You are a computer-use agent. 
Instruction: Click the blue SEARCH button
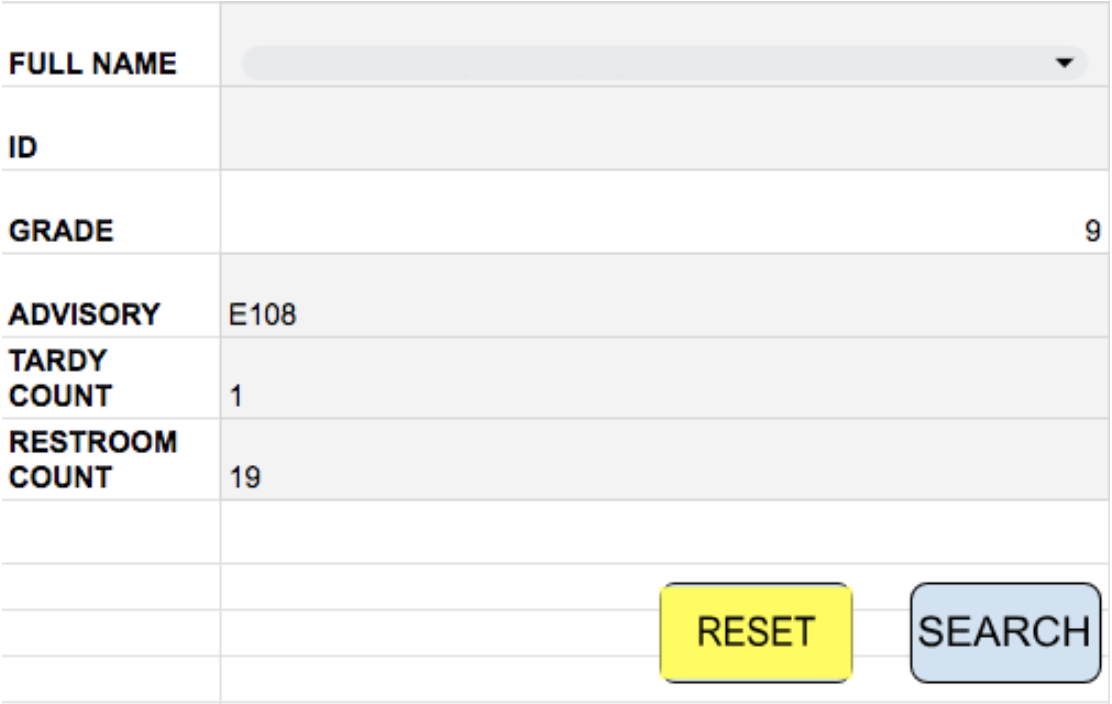point(1006,632)
